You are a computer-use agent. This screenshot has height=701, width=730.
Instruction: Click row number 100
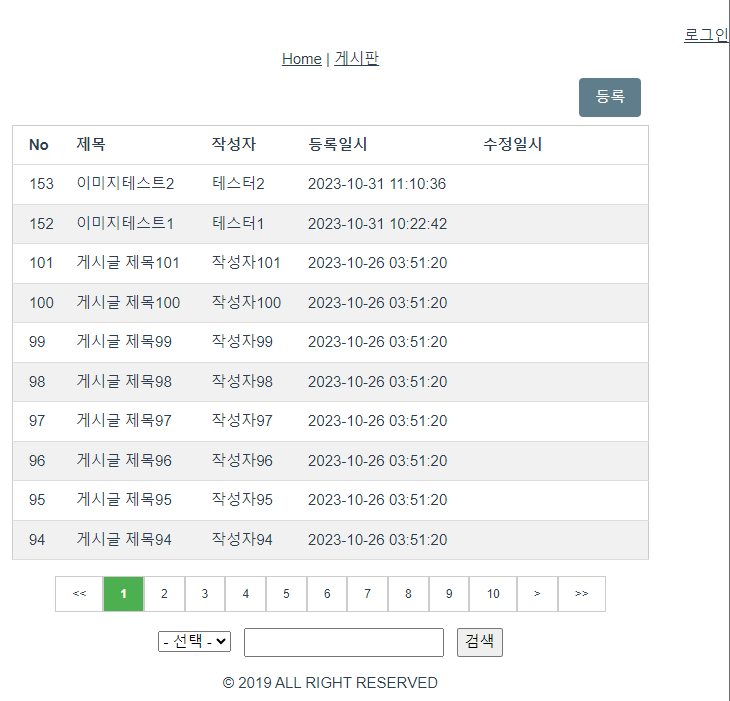(x=41, y=303)
